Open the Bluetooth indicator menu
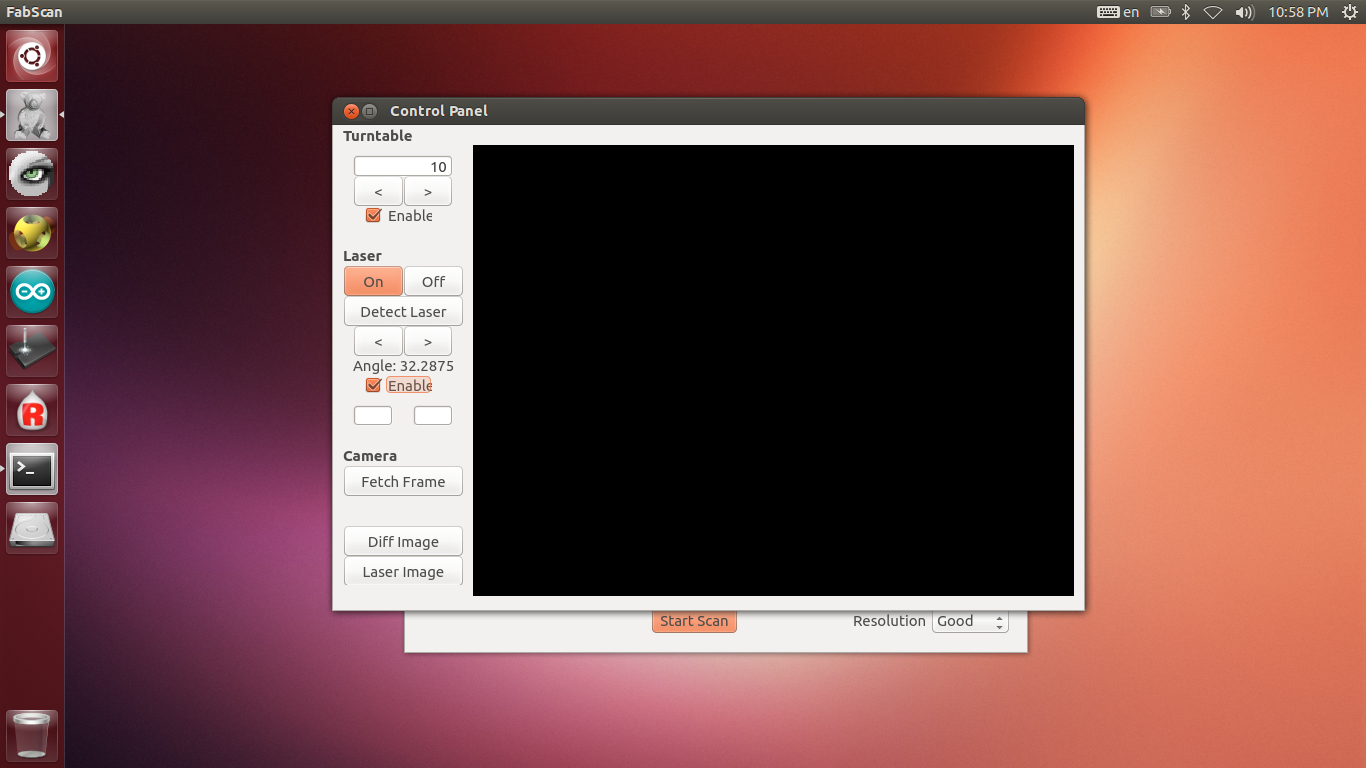 1186,12
